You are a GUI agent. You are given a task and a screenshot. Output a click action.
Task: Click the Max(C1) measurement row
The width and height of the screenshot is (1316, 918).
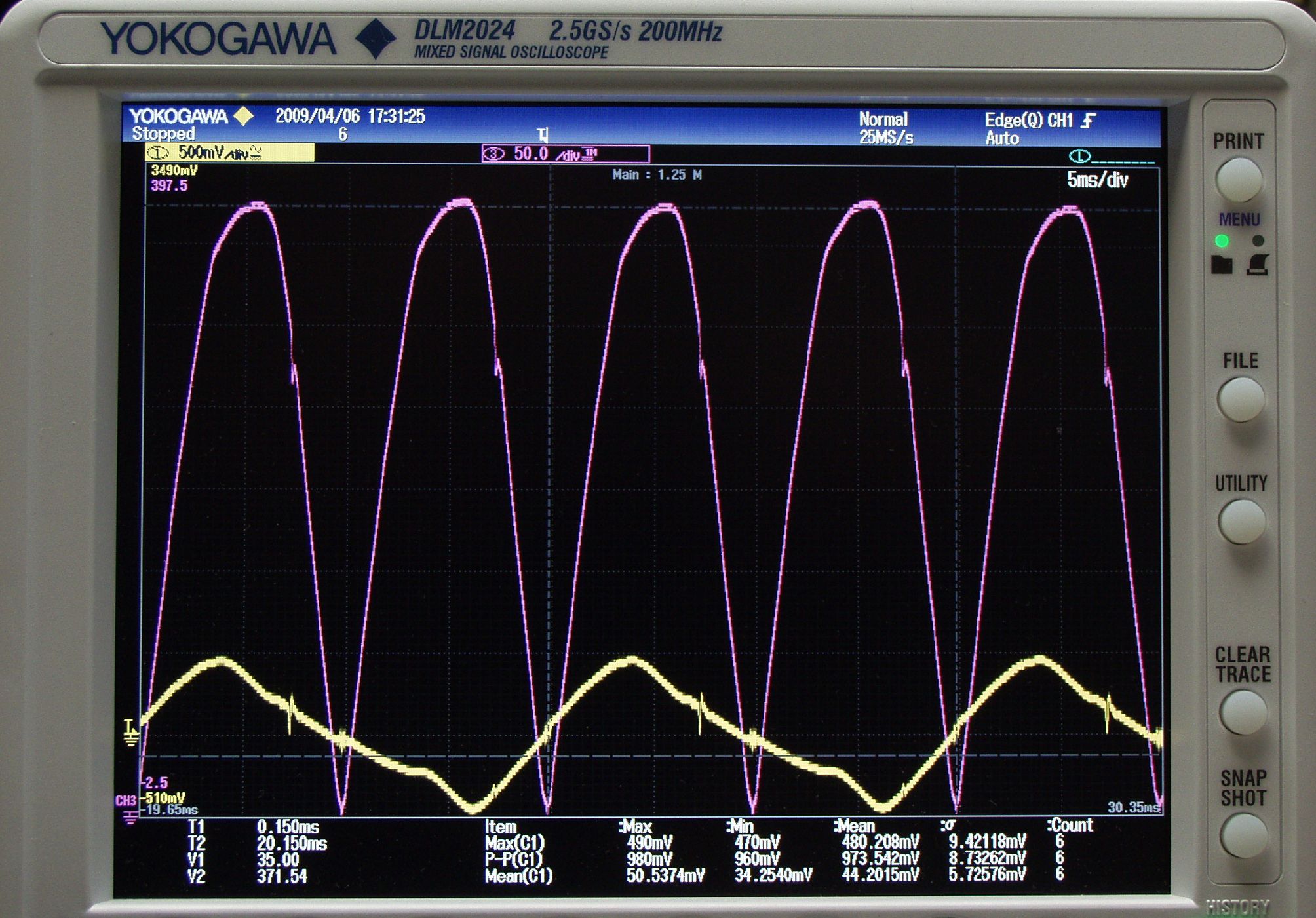coord(514,843)
